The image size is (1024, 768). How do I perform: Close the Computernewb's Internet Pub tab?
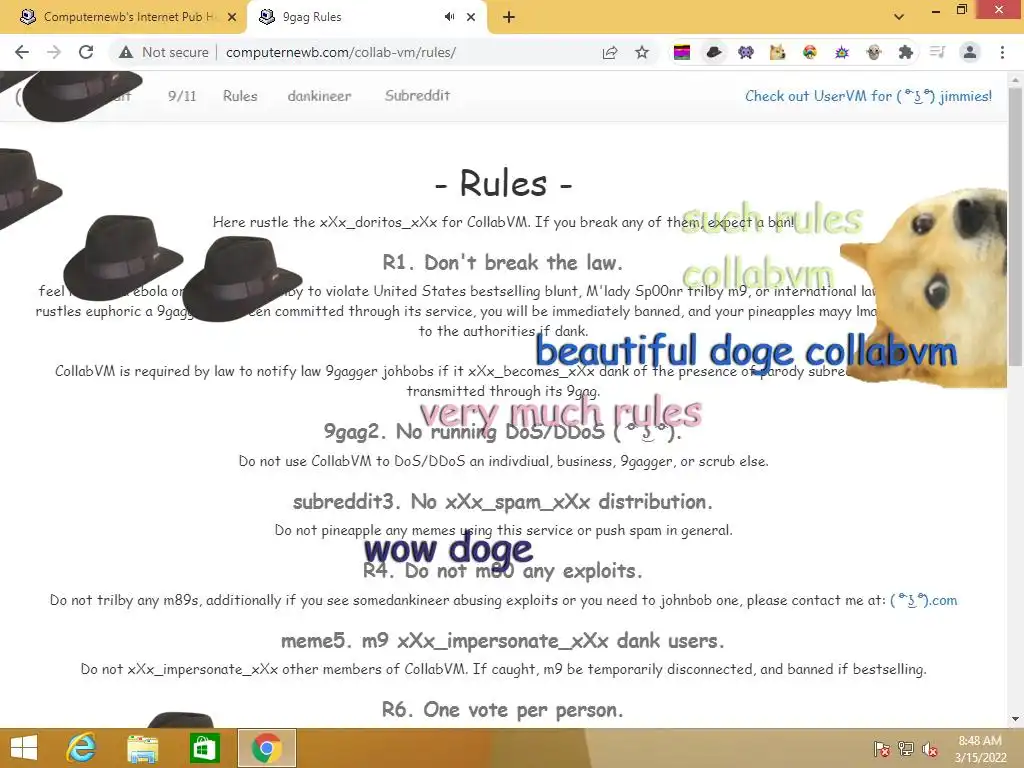pos(232,17)
